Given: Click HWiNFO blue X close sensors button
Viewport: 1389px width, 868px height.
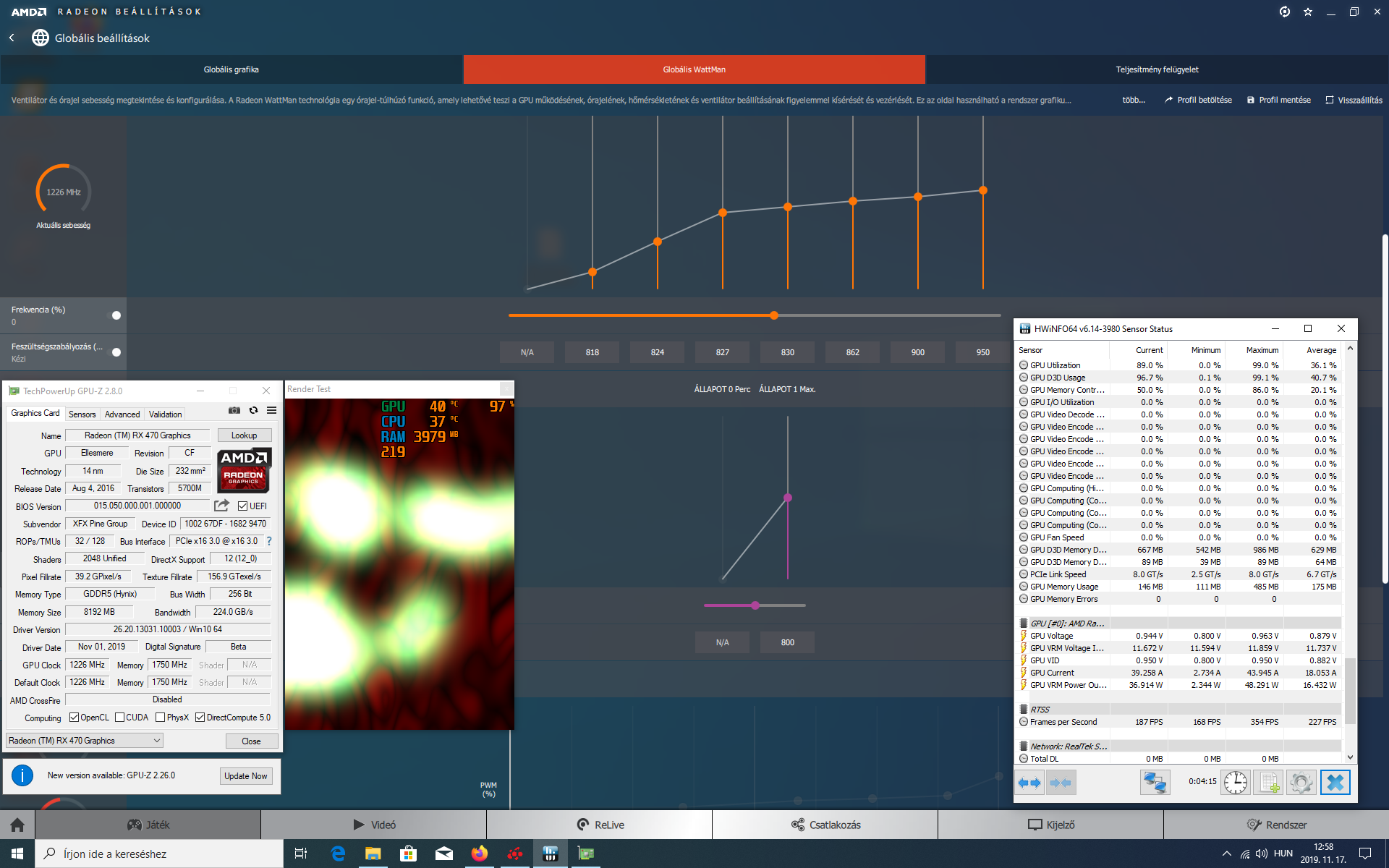Looking at the screenshot, I should pos(1335,783).
